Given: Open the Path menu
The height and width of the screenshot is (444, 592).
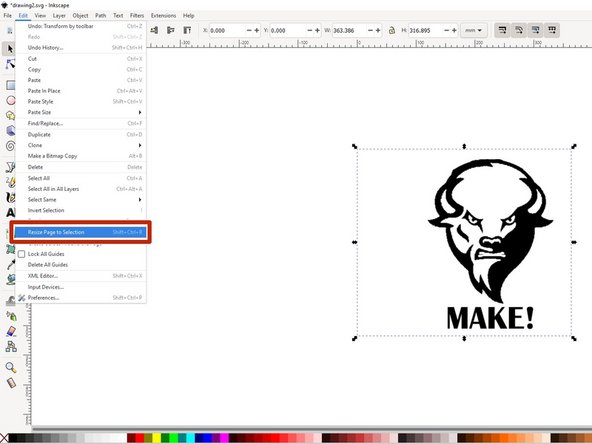Looking at the screenshot, I should pos(100,15).
